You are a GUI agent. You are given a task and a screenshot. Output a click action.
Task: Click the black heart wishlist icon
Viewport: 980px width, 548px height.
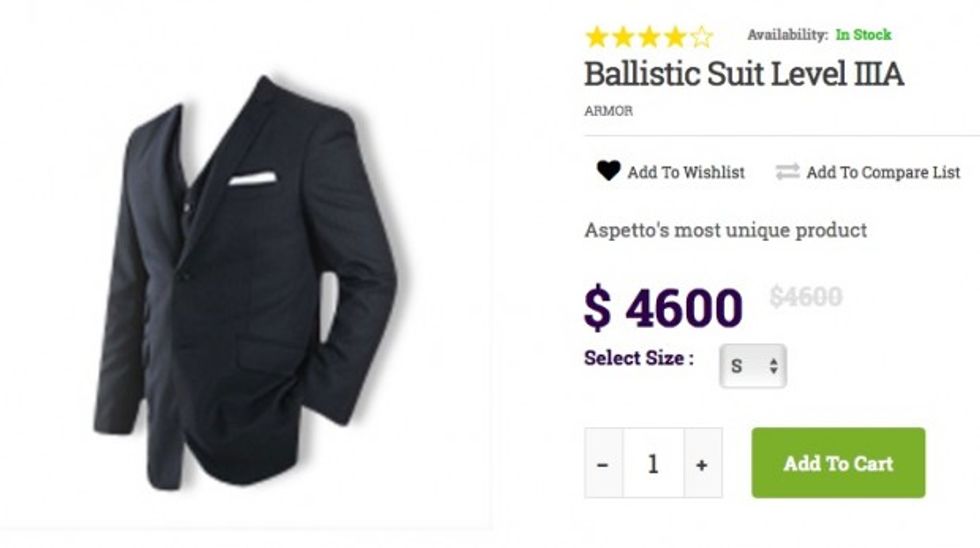point(608,172)
